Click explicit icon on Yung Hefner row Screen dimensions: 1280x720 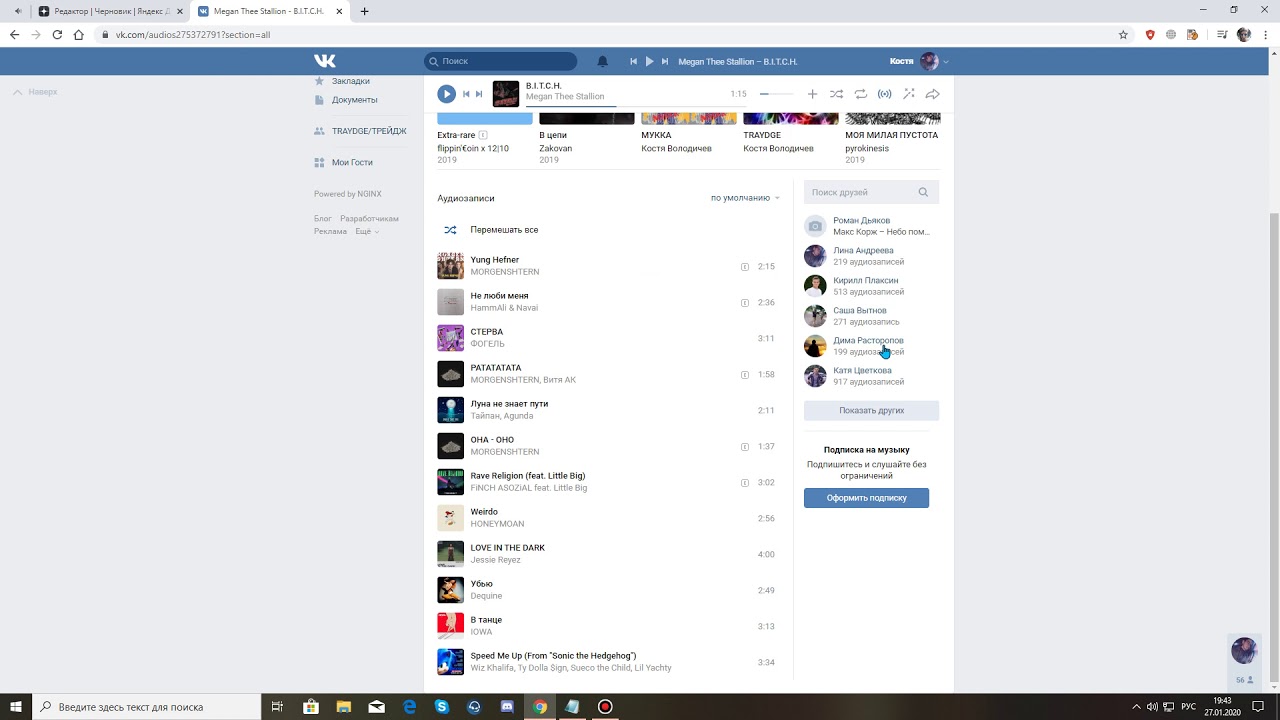[x=745, y=267]
